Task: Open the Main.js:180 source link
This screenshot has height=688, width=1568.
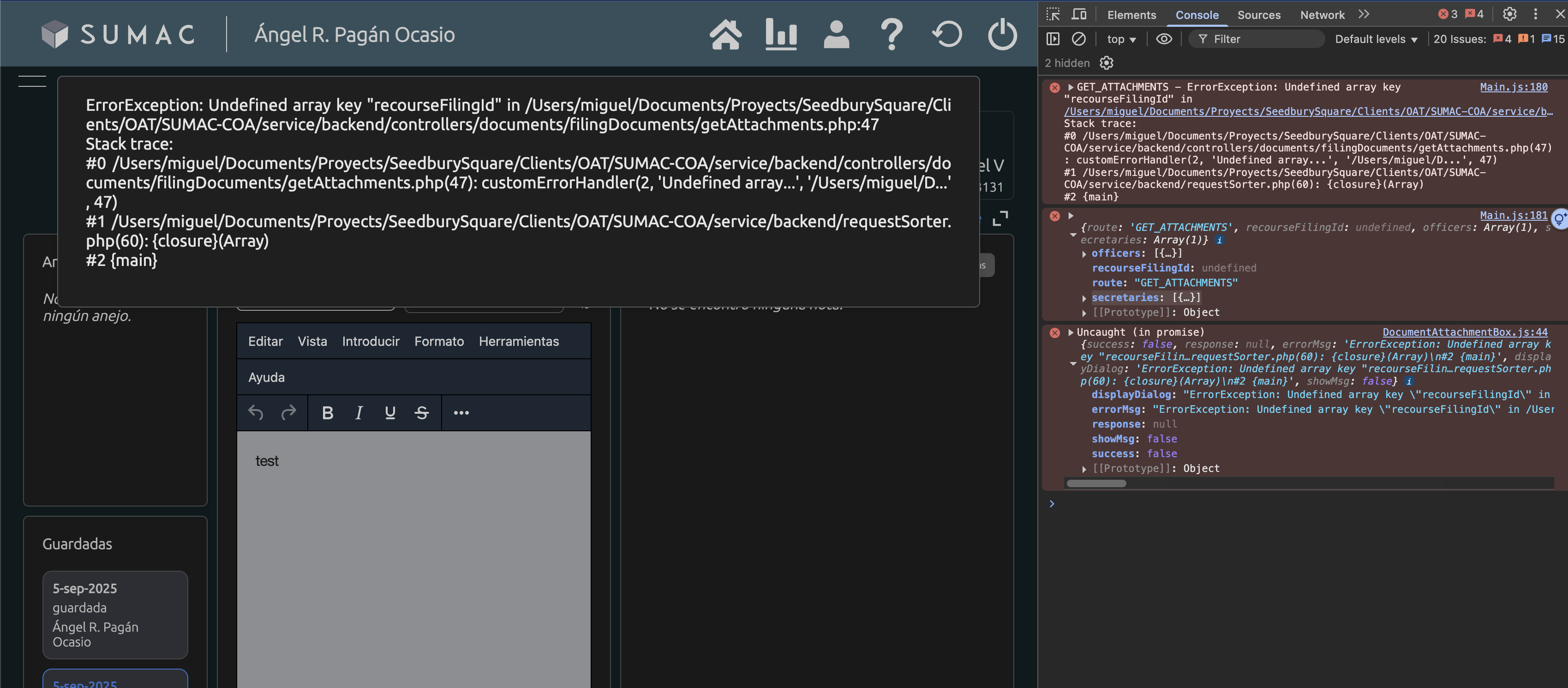Action: coord(1513,87)
